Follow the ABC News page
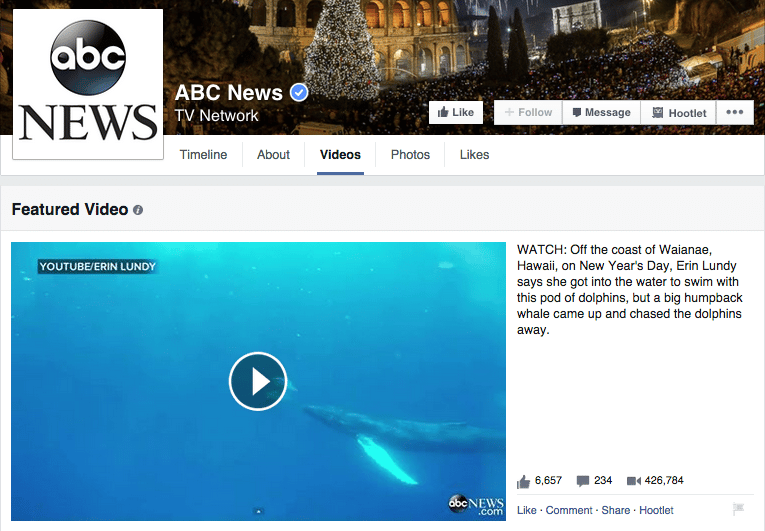 (528, 112)
